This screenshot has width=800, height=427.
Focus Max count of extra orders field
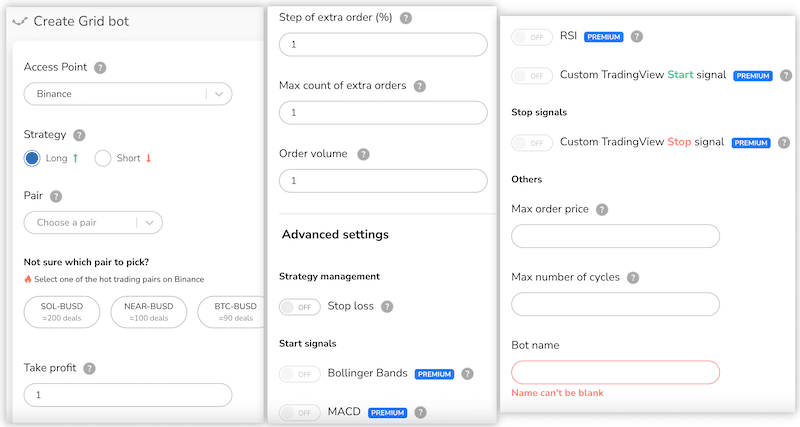383,113
